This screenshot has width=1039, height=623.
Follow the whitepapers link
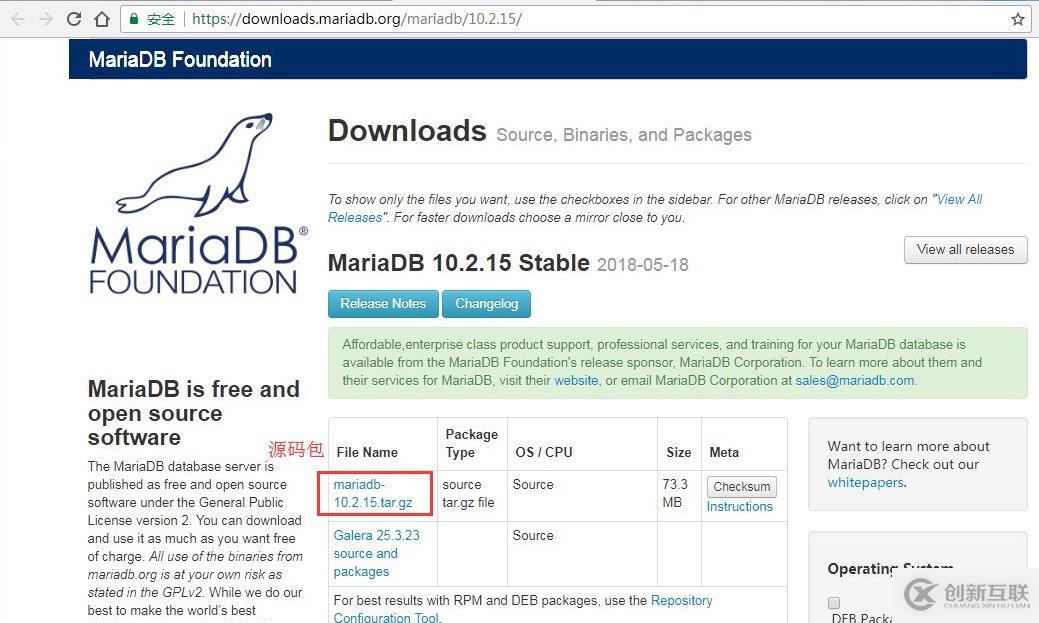(865, 482)
